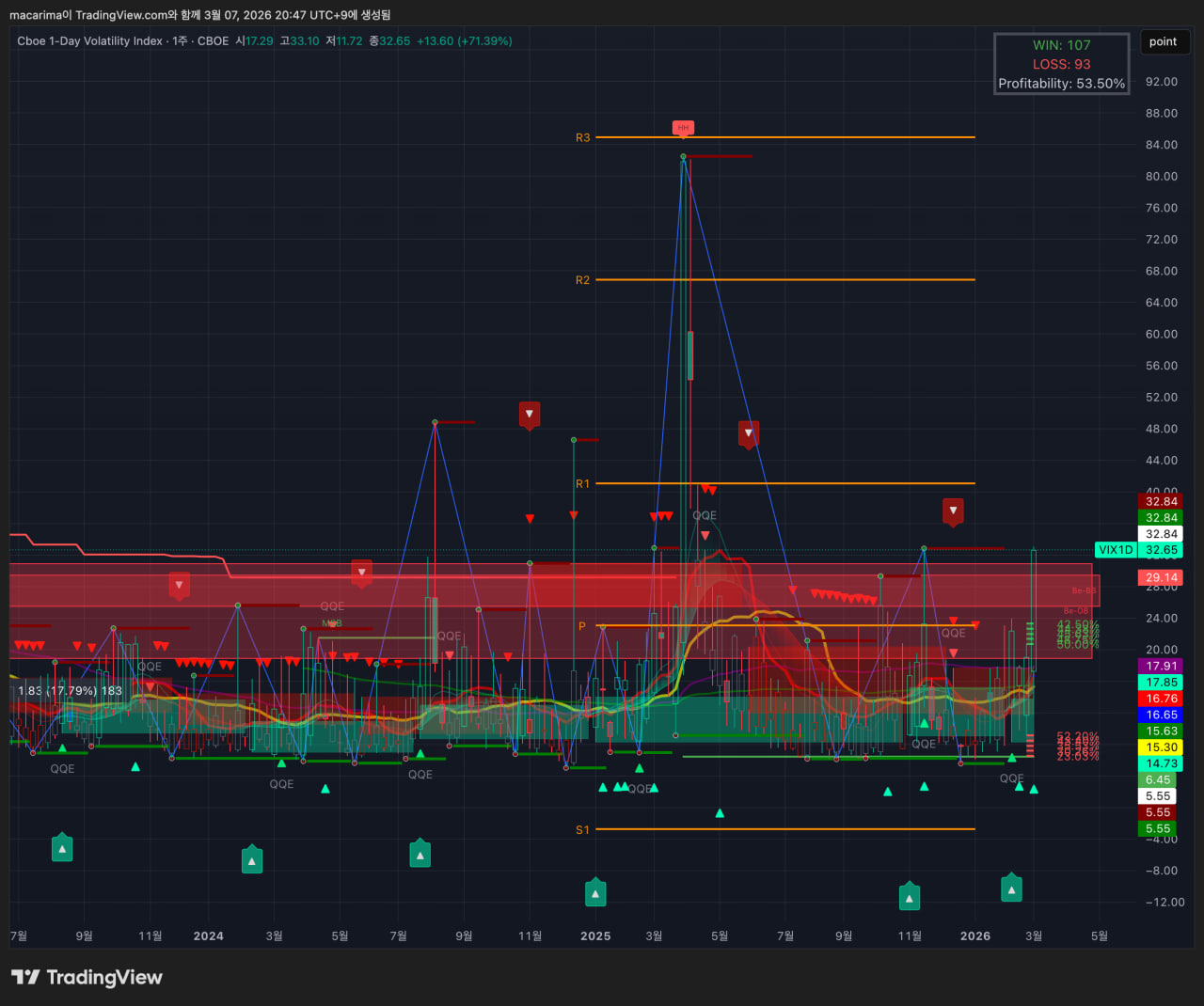Click the TradingView logo at bottom left
This screenshot has width=1204, height=1006.
tap(87, 978)
